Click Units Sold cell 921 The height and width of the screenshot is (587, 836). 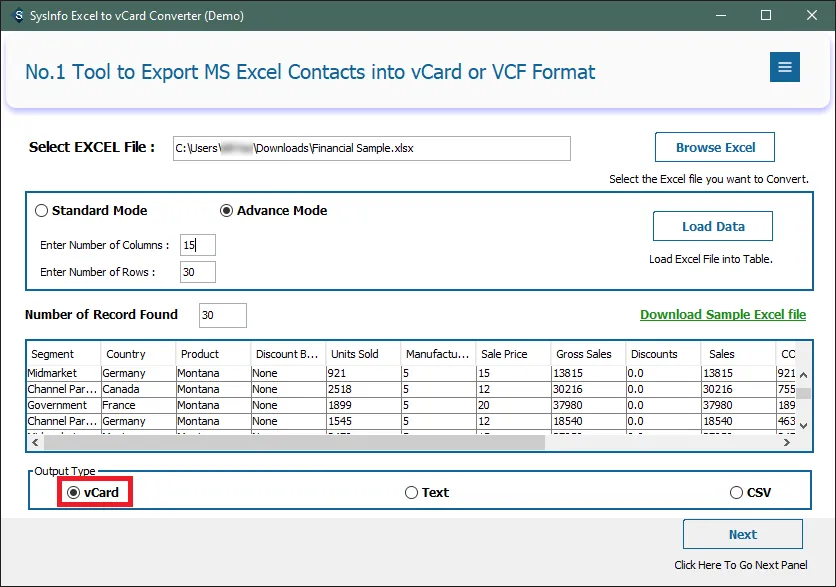[x=364, y=373]
